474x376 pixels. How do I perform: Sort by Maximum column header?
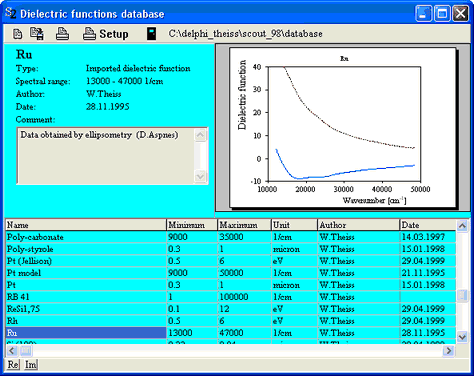coord(244,225)
